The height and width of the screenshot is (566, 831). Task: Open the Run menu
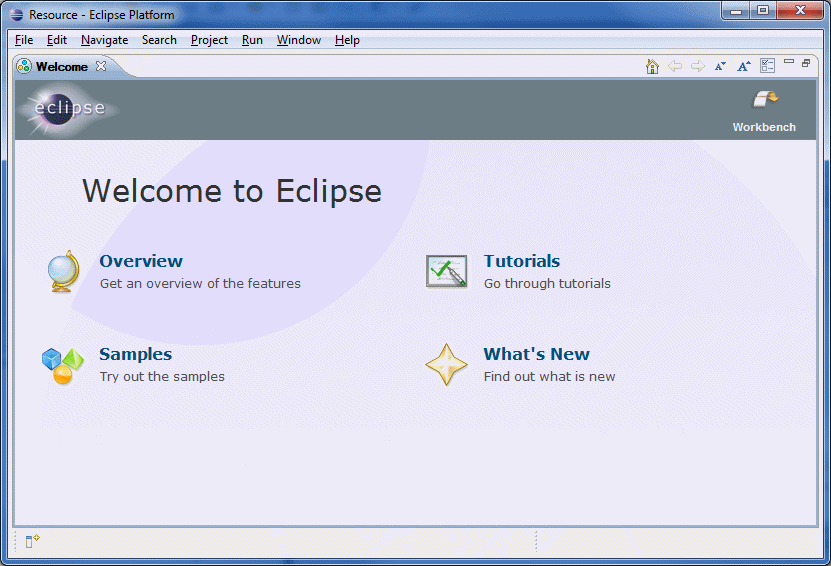(252, 40)
